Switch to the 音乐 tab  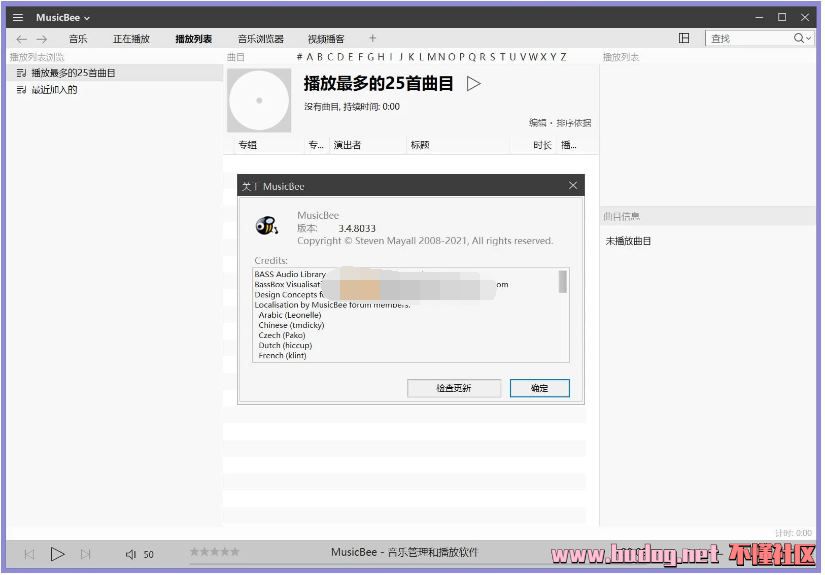(x=78, y=39)
